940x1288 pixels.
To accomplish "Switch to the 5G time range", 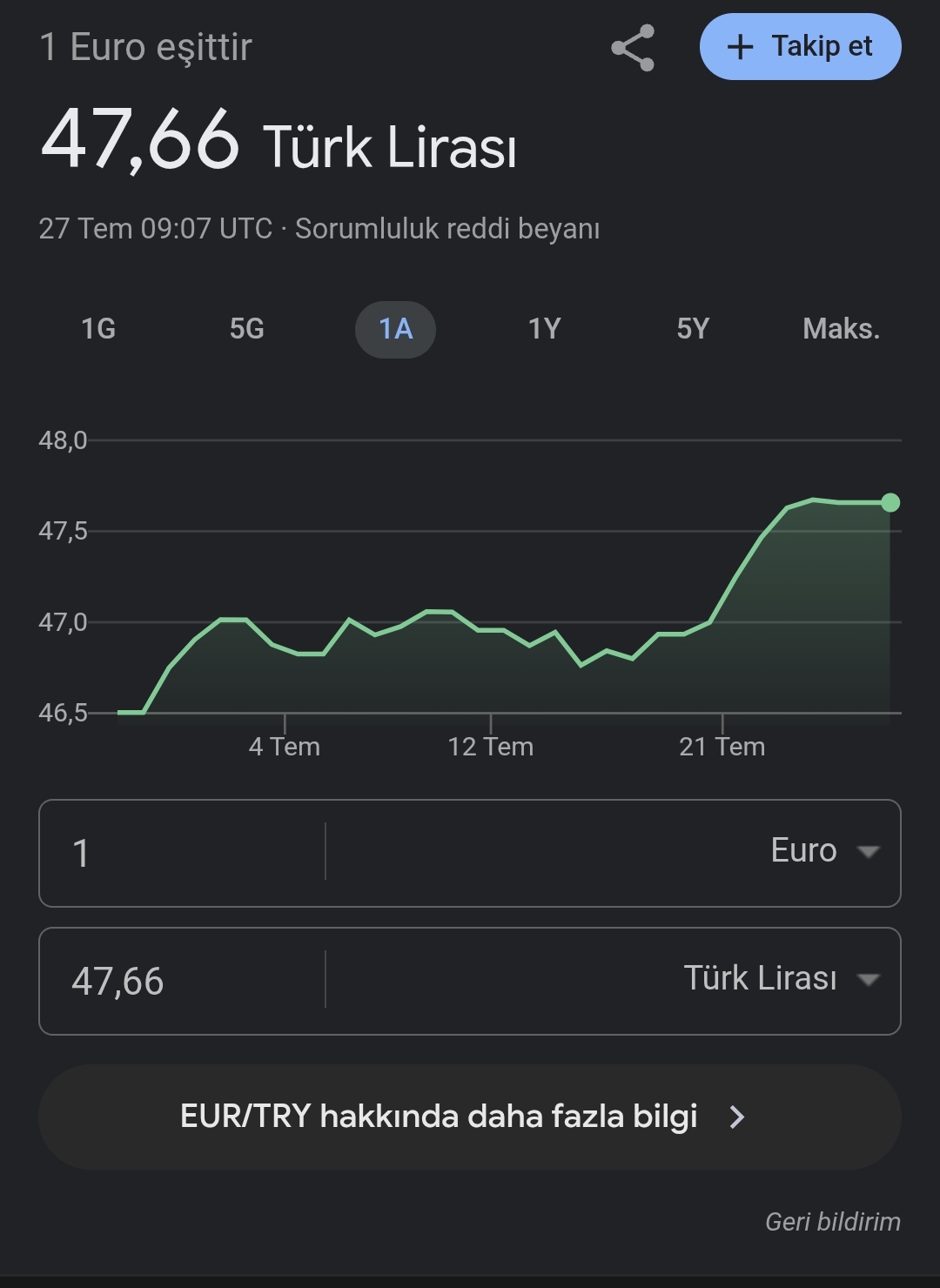I will click(x=247, y=329).
